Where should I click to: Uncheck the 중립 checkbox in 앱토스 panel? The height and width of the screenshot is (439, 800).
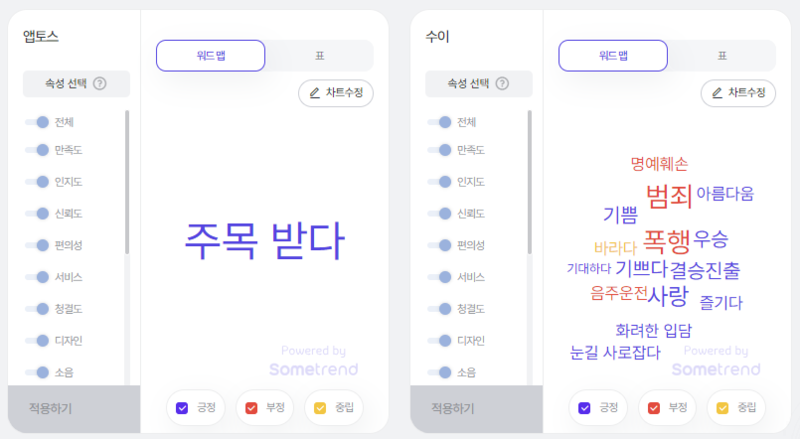point(320,408)
